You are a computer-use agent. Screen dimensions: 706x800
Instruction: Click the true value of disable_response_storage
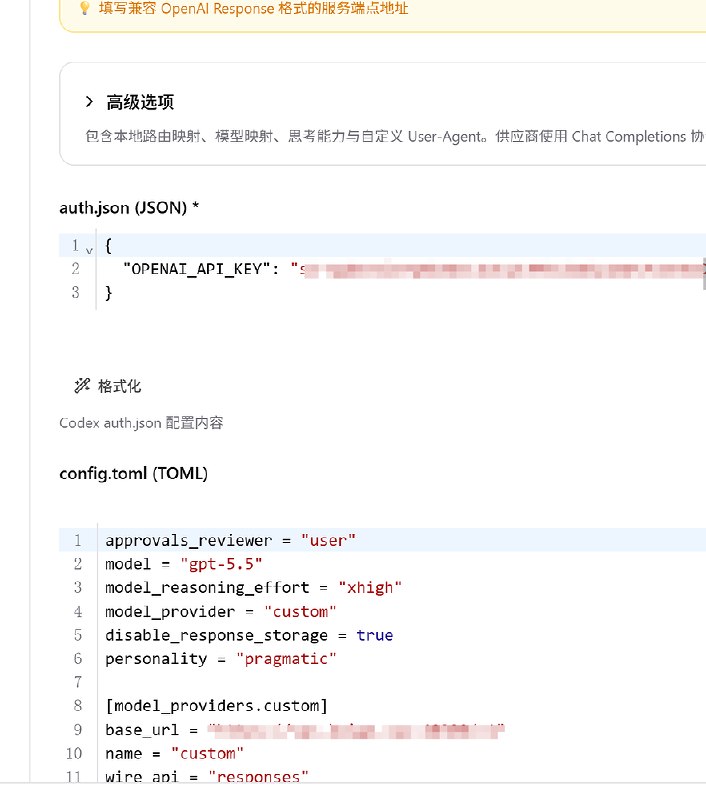[x=374, y=635]
